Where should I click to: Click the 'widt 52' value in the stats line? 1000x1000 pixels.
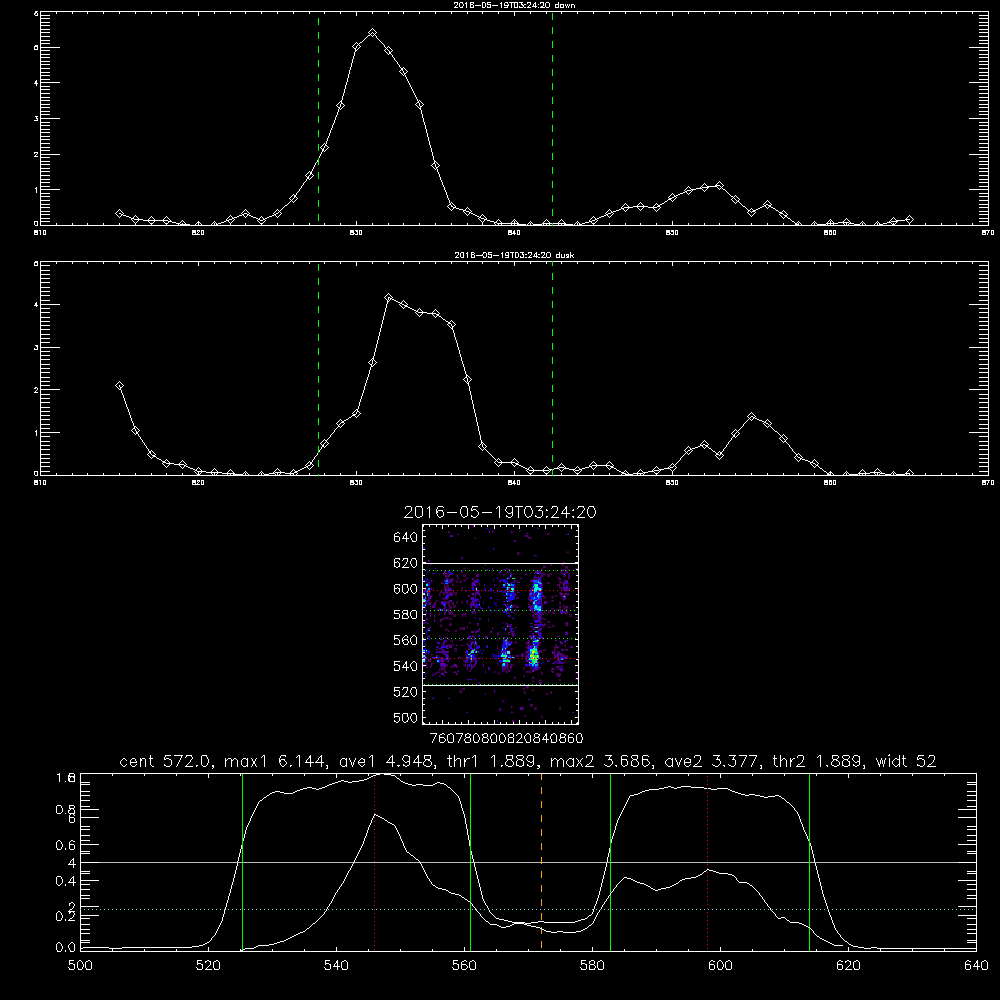(x=906, y=761)
